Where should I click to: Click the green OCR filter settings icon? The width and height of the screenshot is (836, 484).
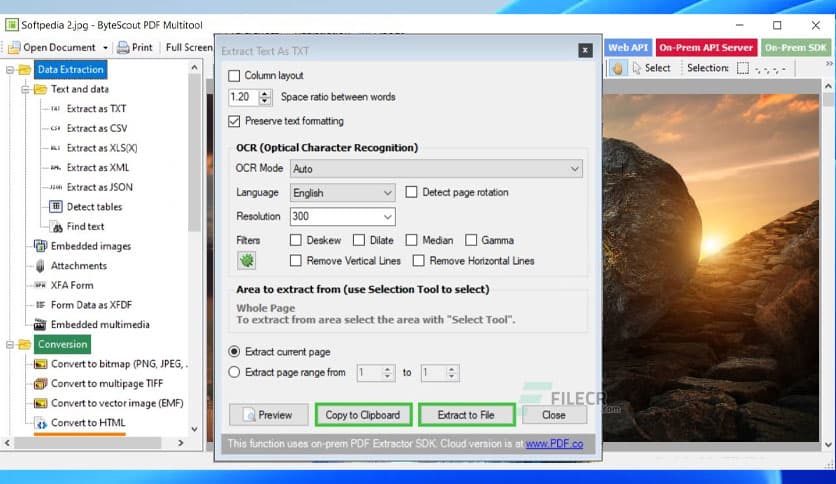[x=246, y=261]
